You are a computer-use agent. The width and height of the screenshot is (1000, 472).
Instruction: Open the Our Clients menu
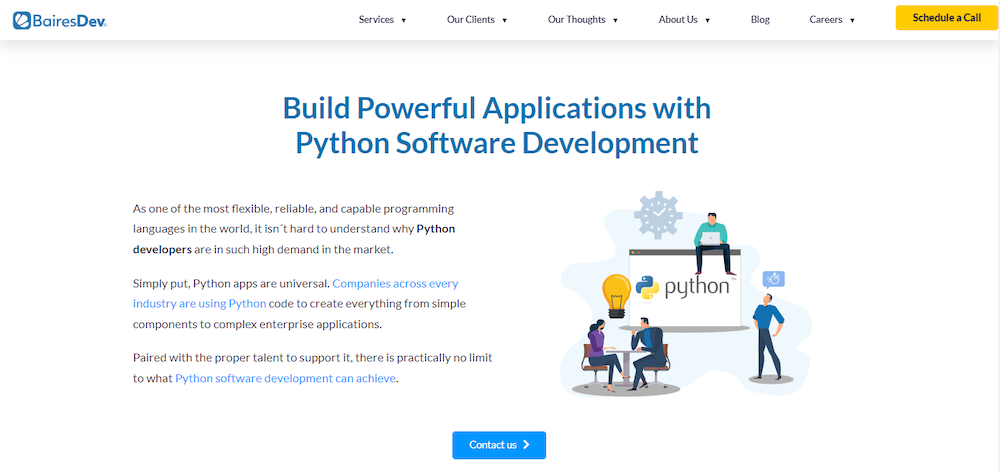coord(471,20)
